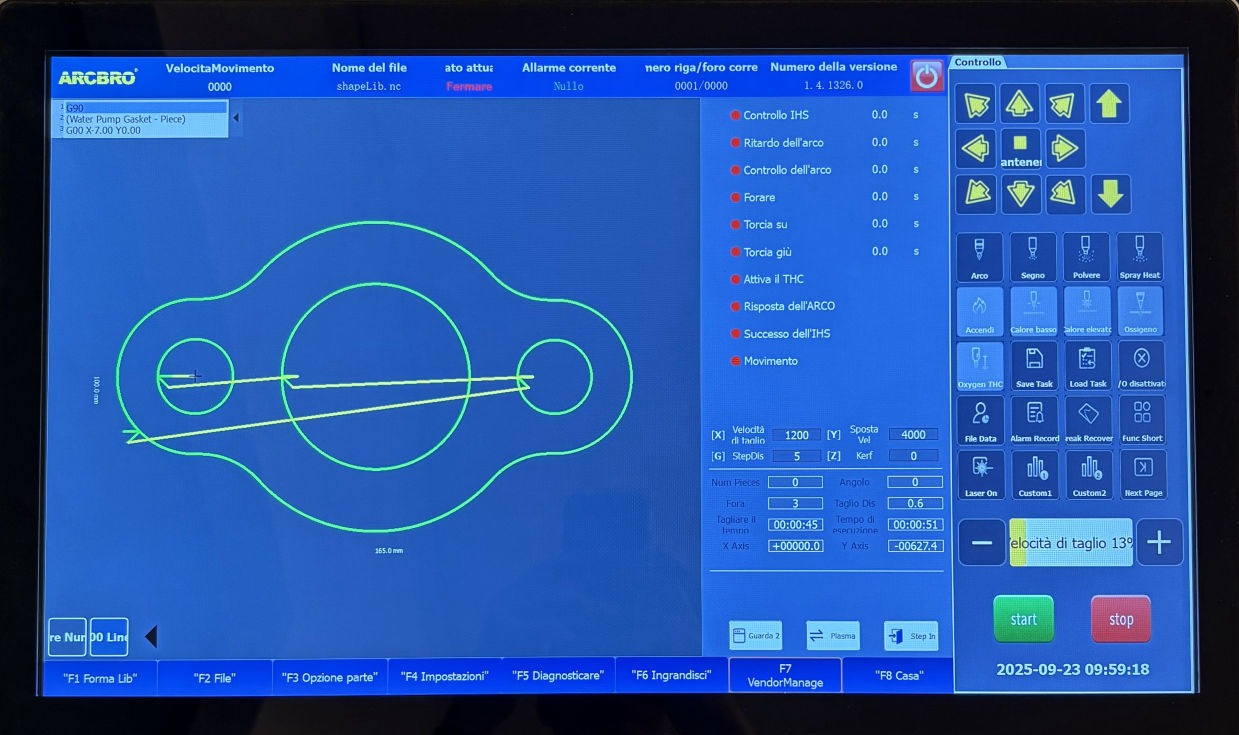Jog the torch with the left arrow

(x=975, y=149)
